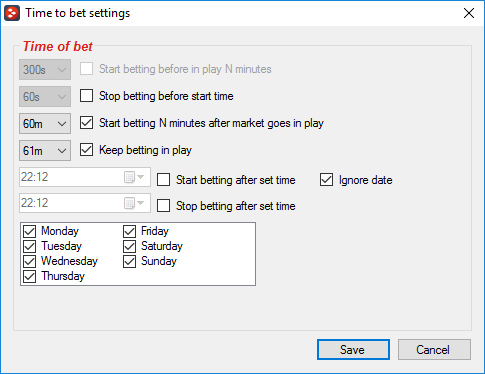Viewport: 485px width, 374px height.
Task: Expand the 61m dropdown
Action: 45,151
